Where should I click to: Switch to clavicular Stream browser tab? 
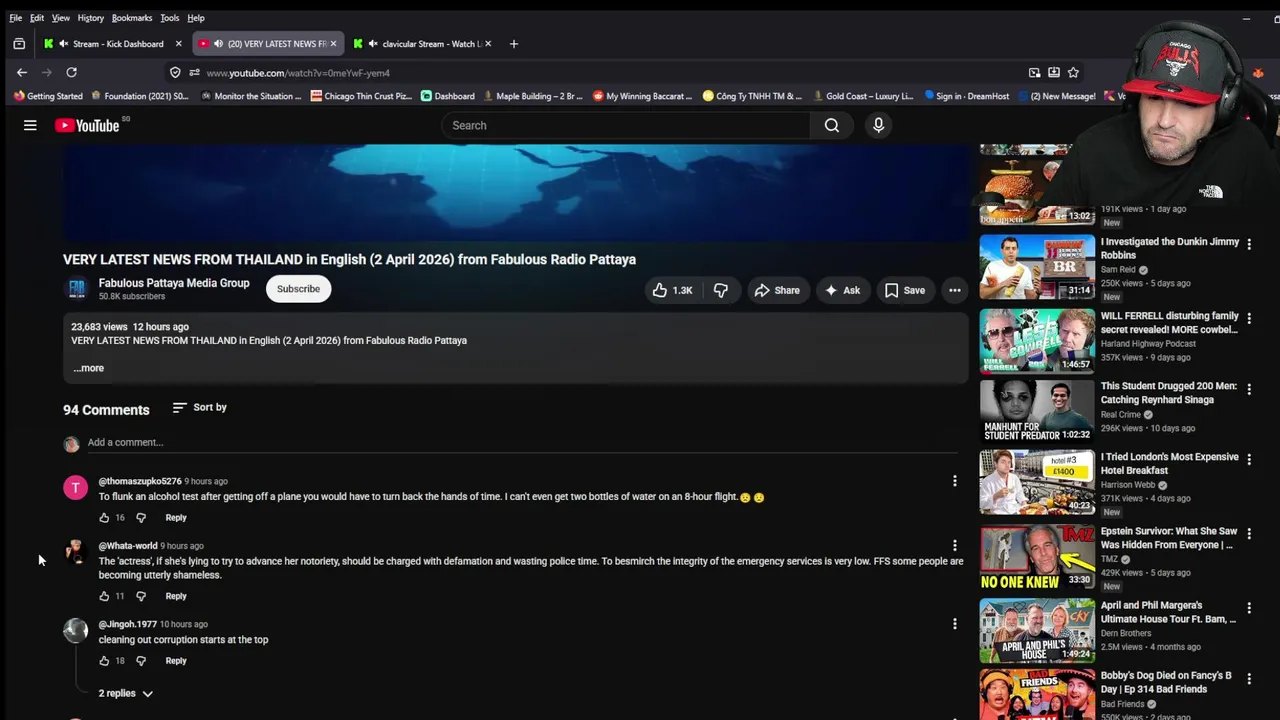point(422,44)
